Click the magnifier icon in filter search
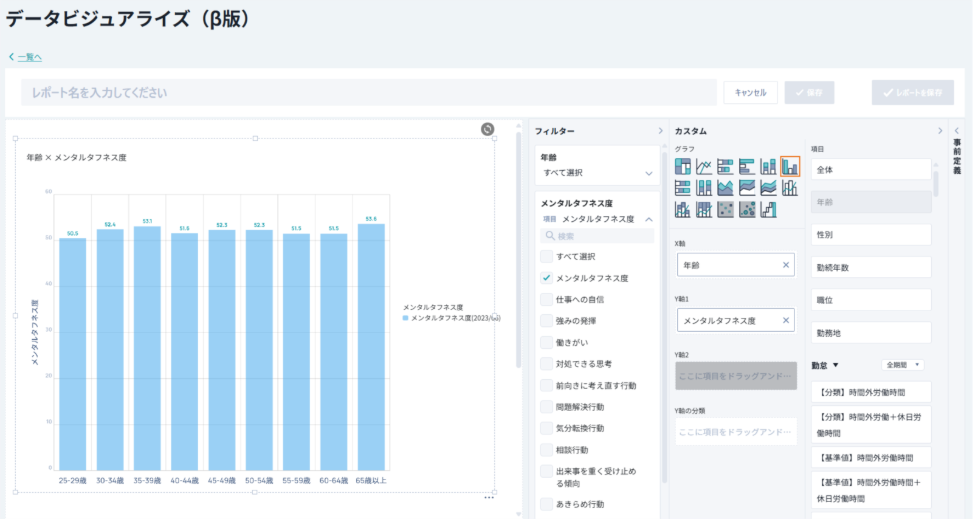Screen dimensions: 975x519 click(x=550, y=236)
